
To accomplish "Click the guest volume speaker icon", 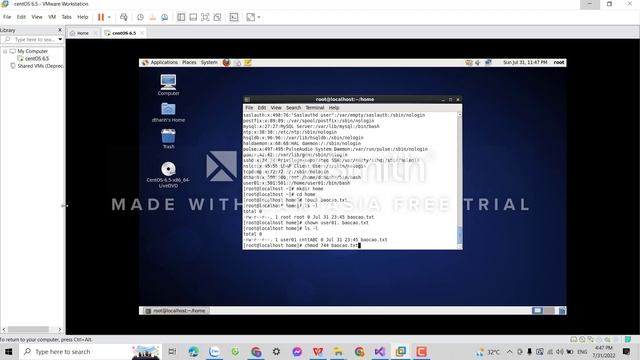I will click(478, 62).
